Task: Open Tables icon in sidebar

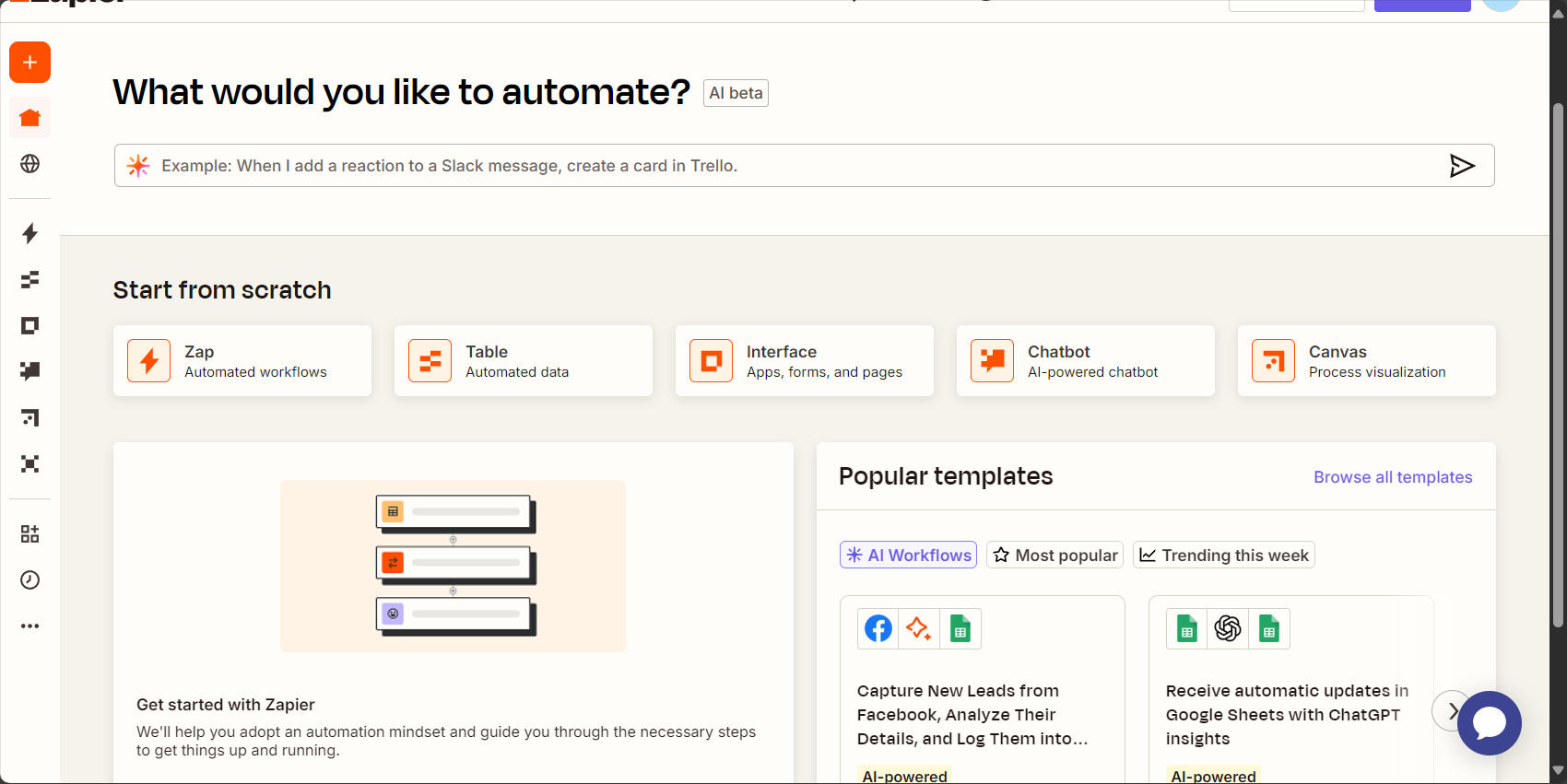Action: 29,279
